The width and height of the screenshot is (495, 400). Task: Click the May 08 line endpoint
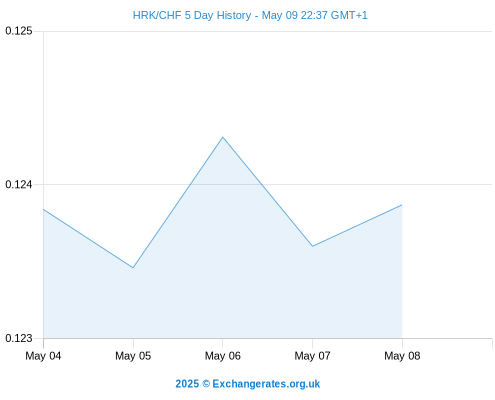(402, 205)
